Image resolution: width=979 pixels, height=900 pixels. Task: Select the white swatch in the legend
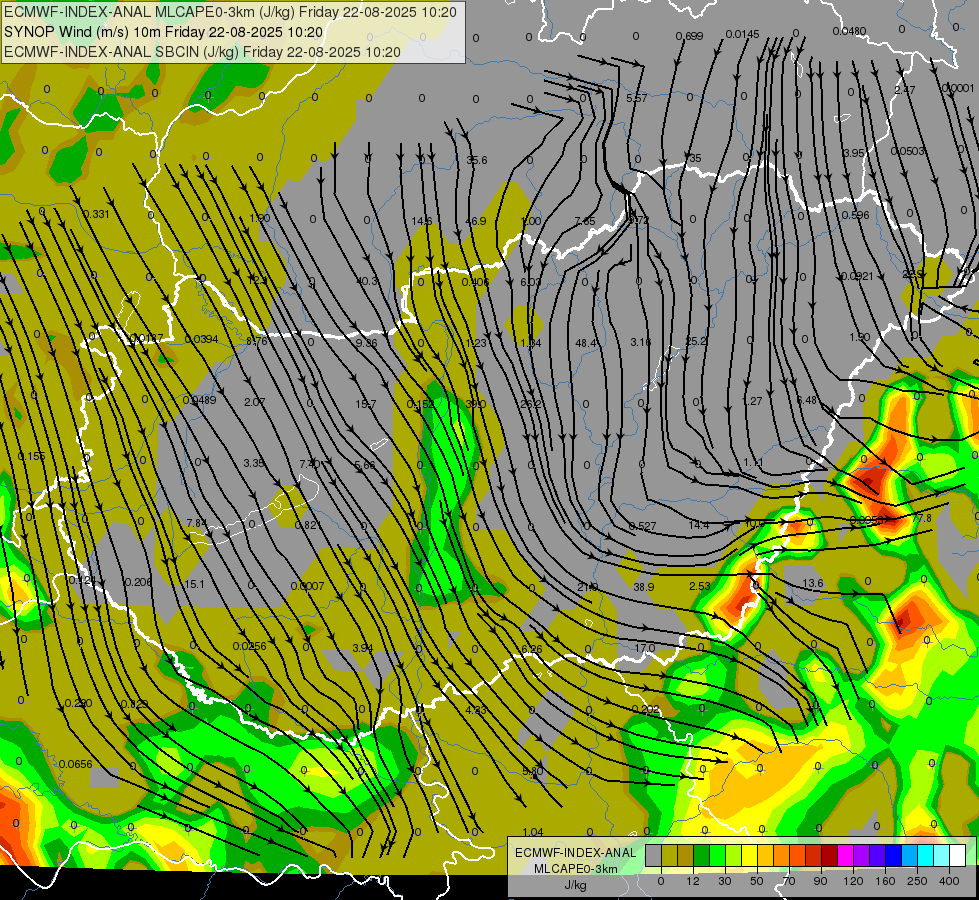[957, 855]
